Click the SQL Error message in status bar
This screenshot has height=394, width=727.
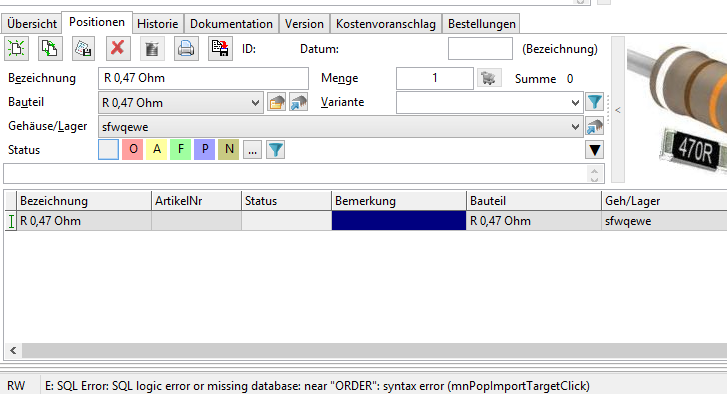click(x=317, y=386)
